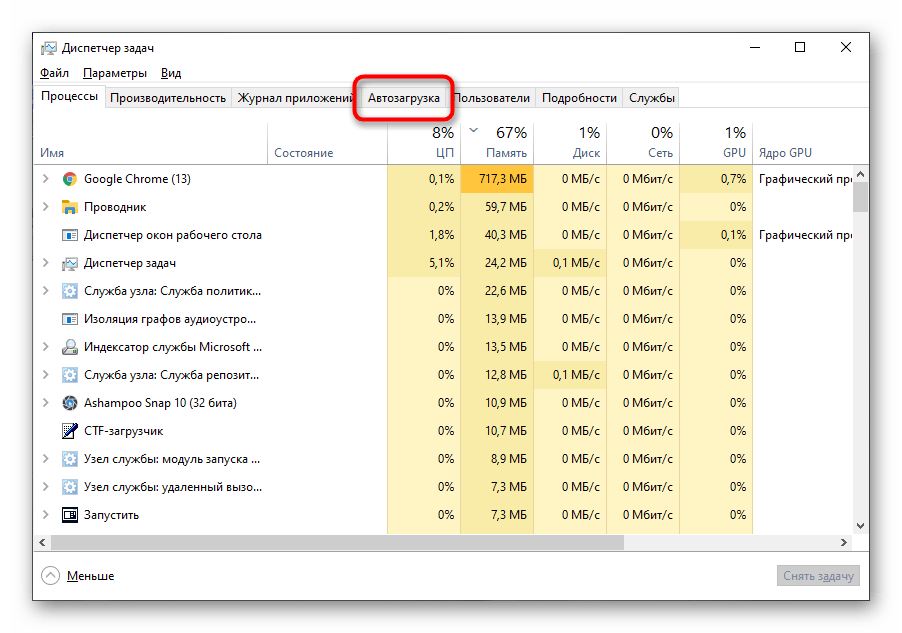Click the horizontal scrollbar thumb
This screenshot has height=633, width=902.
pyautogui.click(x=336, y=541)
